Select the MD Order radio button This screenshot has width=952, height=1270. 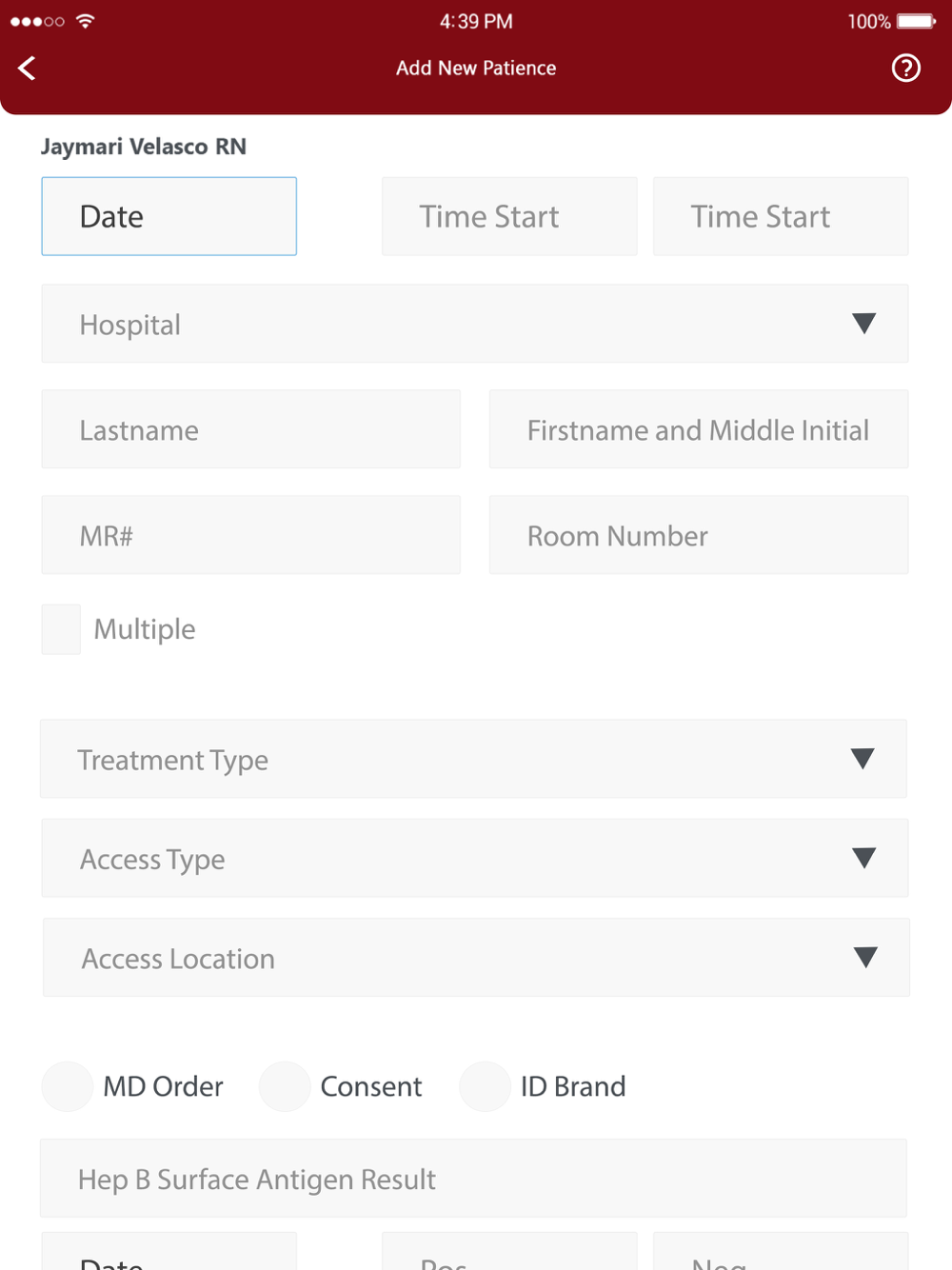click(67, 1086)
